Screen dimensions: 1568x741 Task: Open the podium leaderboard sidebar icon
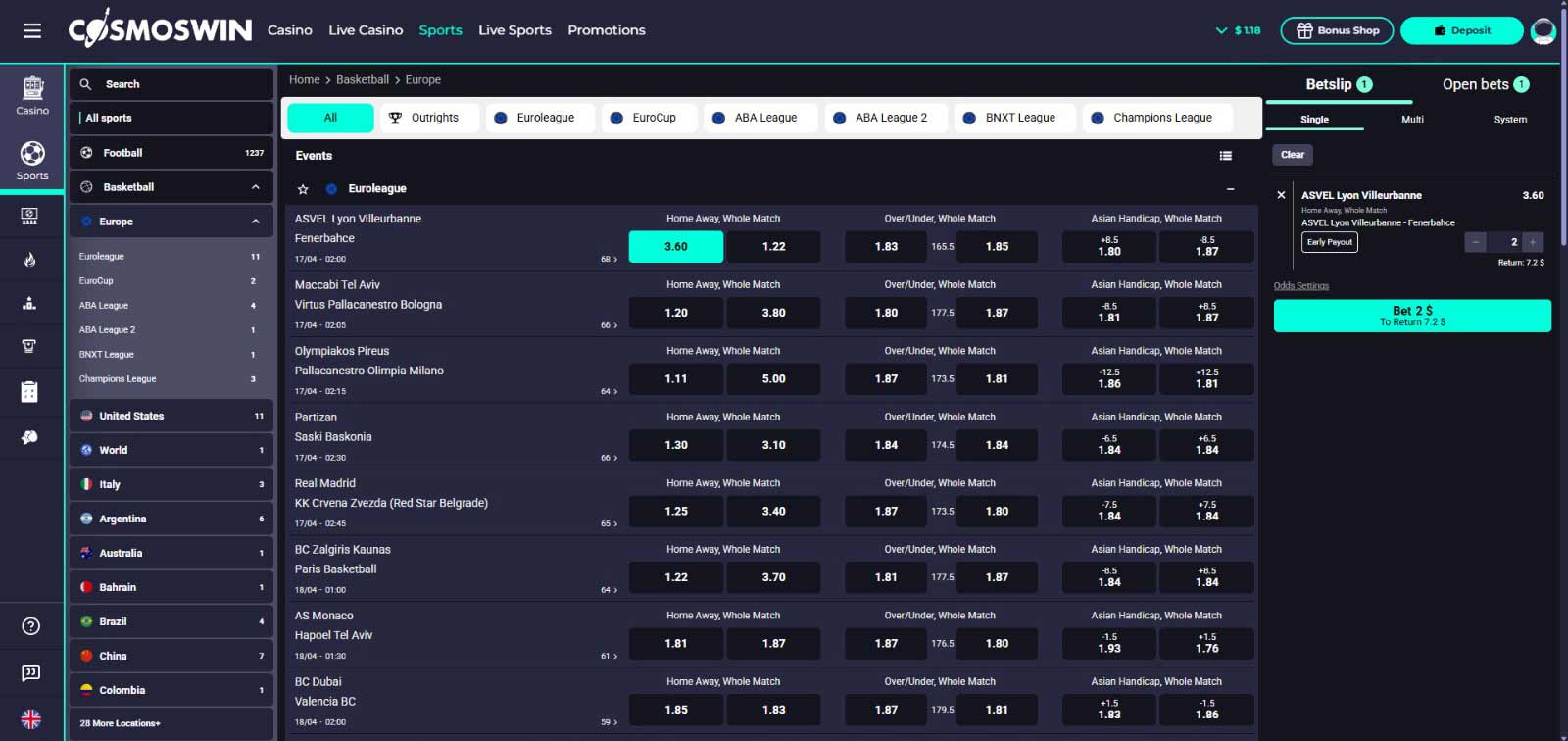click(29, 303)
